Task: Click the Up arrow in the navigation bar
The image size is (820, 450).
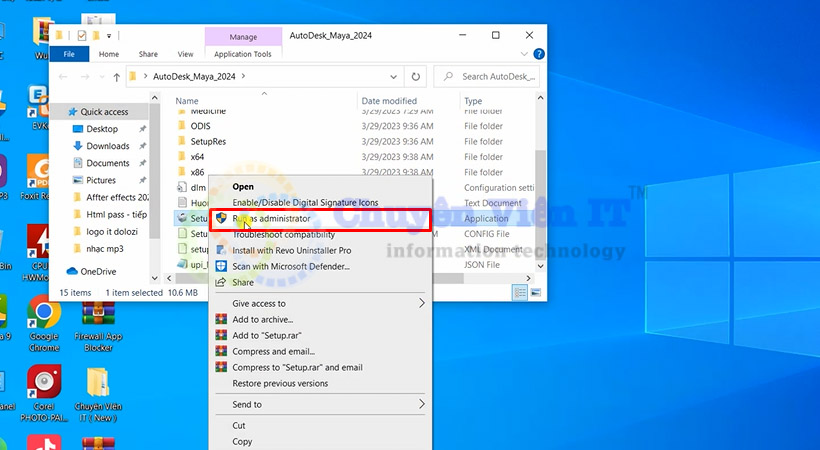Action: (117, 76)
